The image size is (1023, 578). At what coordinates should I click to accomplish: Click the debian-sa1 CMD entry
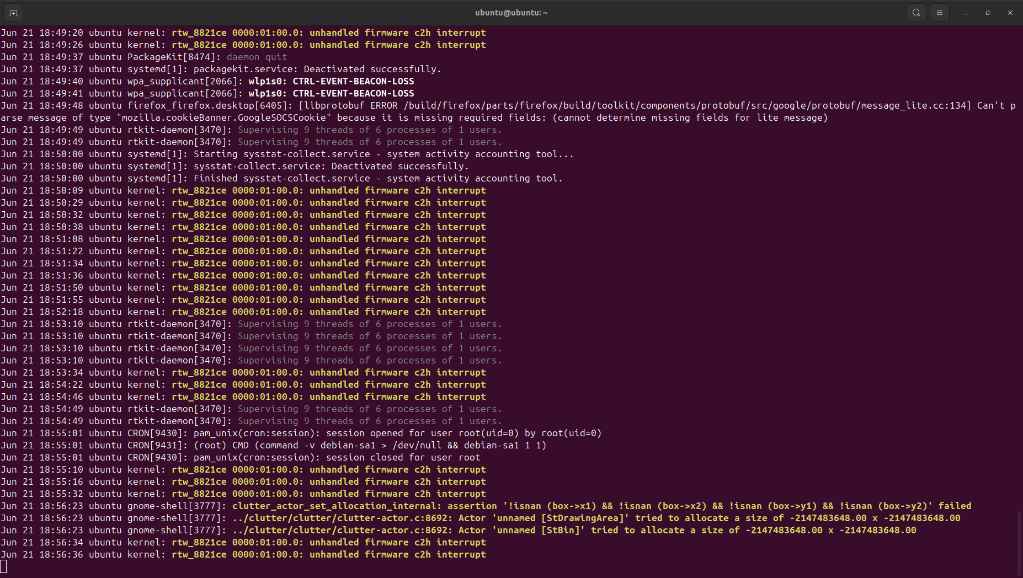tap(280, 445)
